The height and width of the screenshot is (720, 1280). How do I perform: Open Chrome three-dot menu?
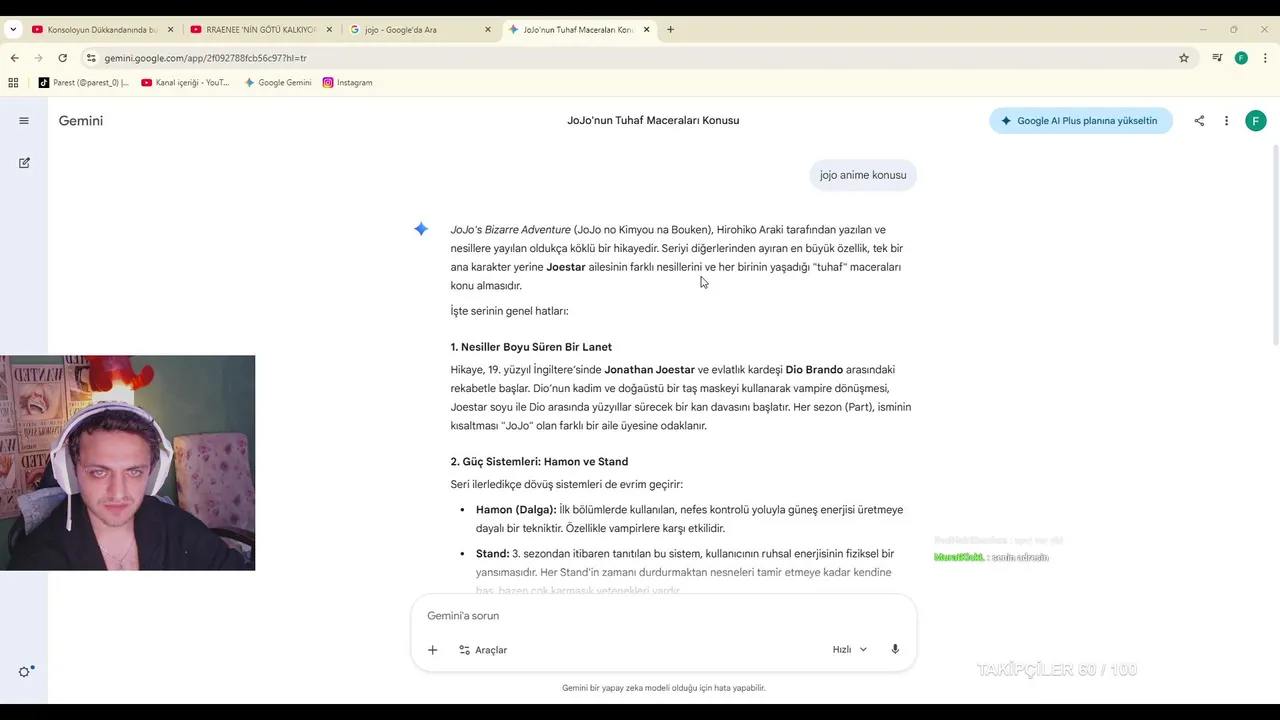point(1265,58)
